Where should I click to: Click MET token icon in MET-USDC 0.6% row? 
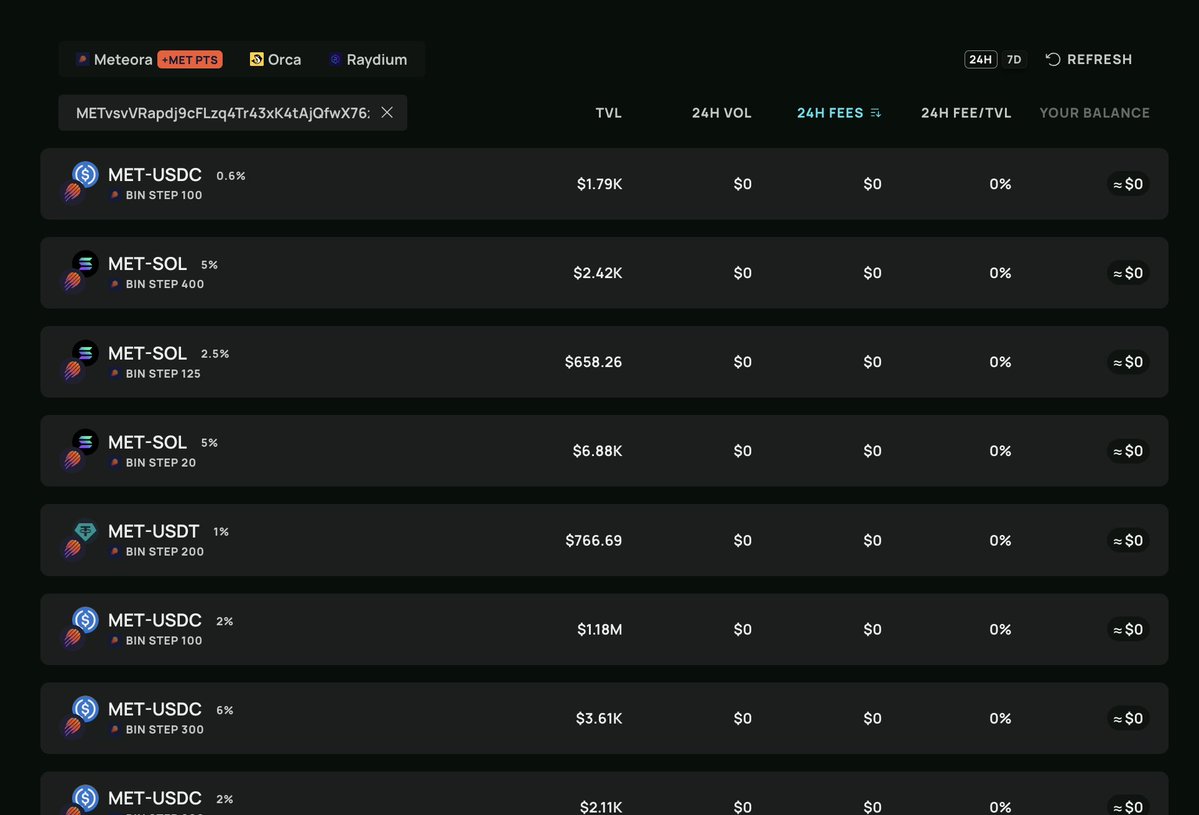tap(72, 193)
